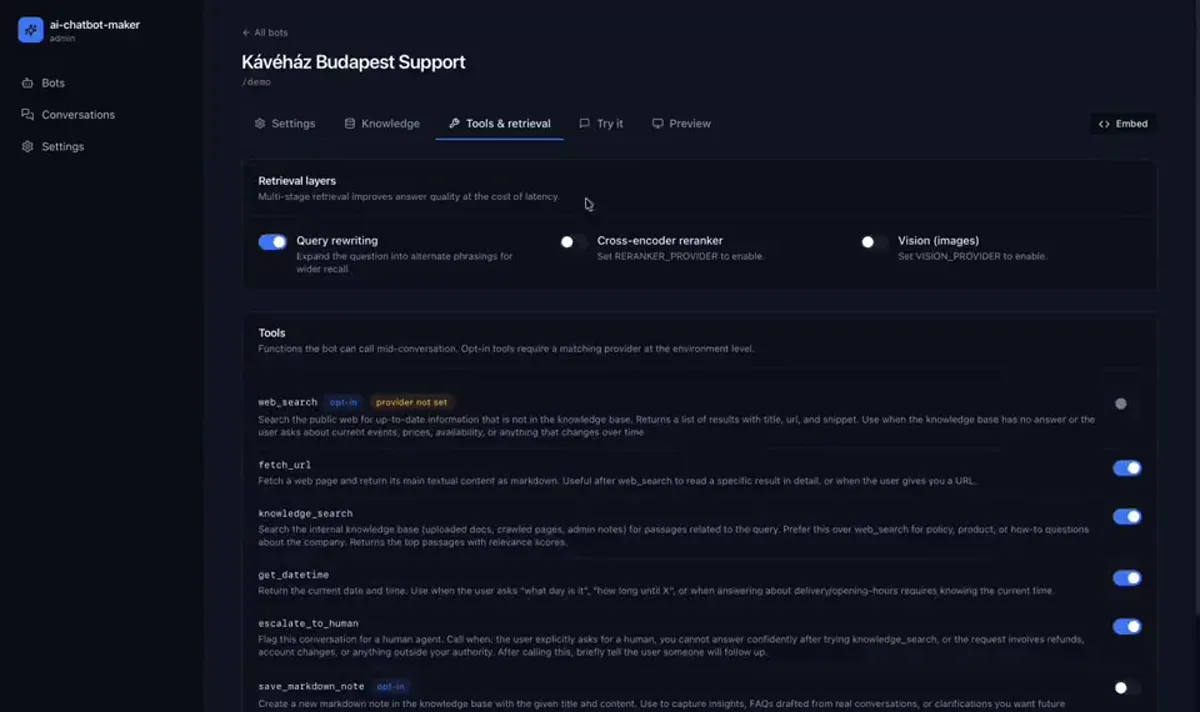Screen dimensions: 1200x712
Task: Click the Kávéház Budapest Support heading
Action: pos(354,62)
